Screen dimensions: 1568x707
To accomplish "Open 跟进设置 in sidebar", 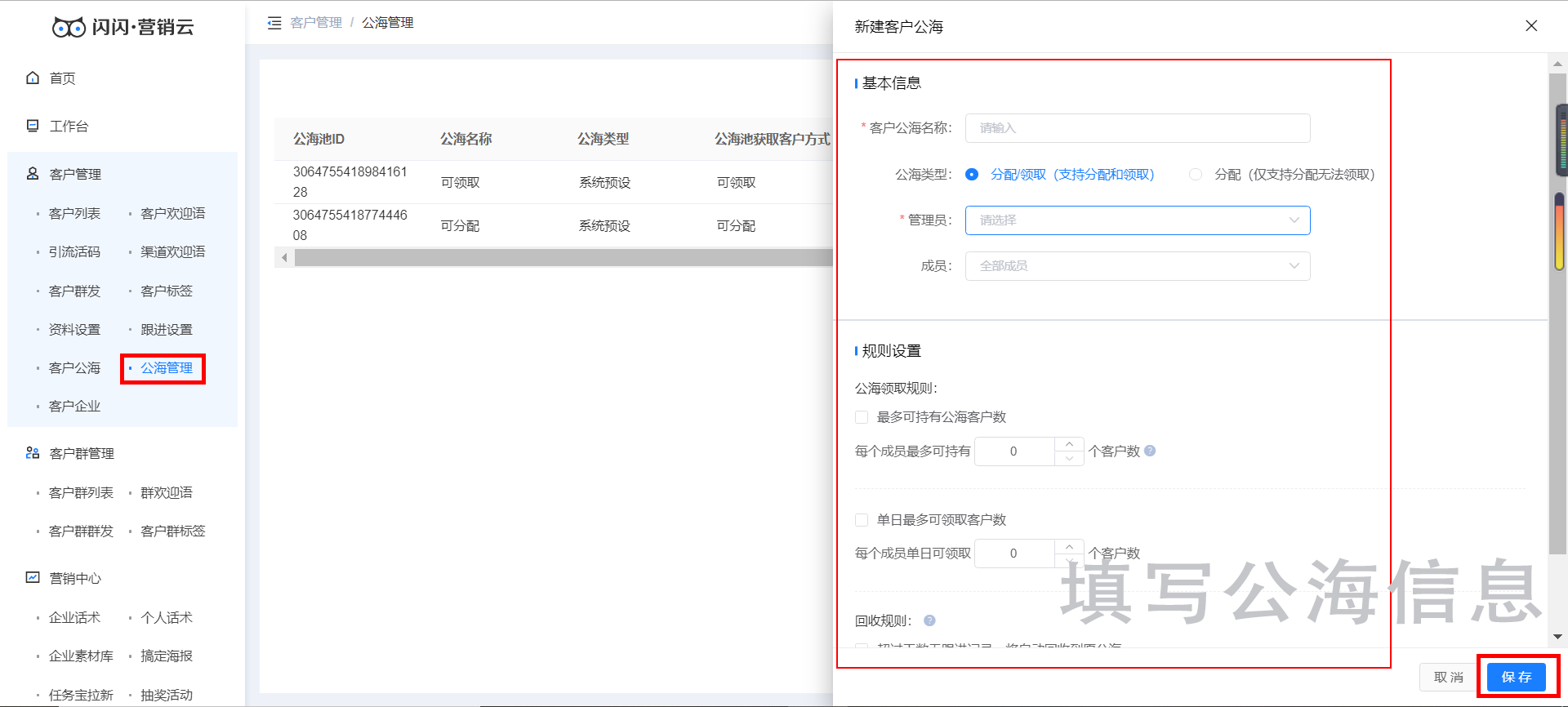I will [167, 329].
